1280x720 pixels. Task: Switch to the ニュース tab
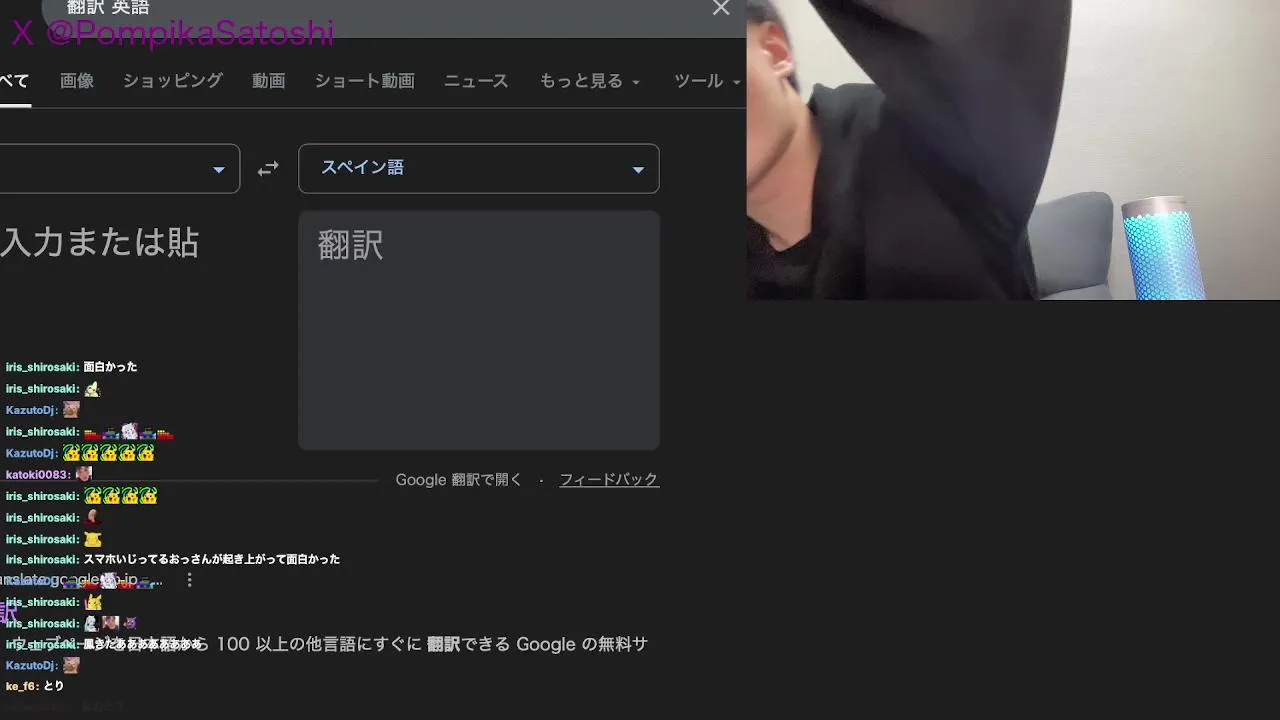[x=476, y=81]
